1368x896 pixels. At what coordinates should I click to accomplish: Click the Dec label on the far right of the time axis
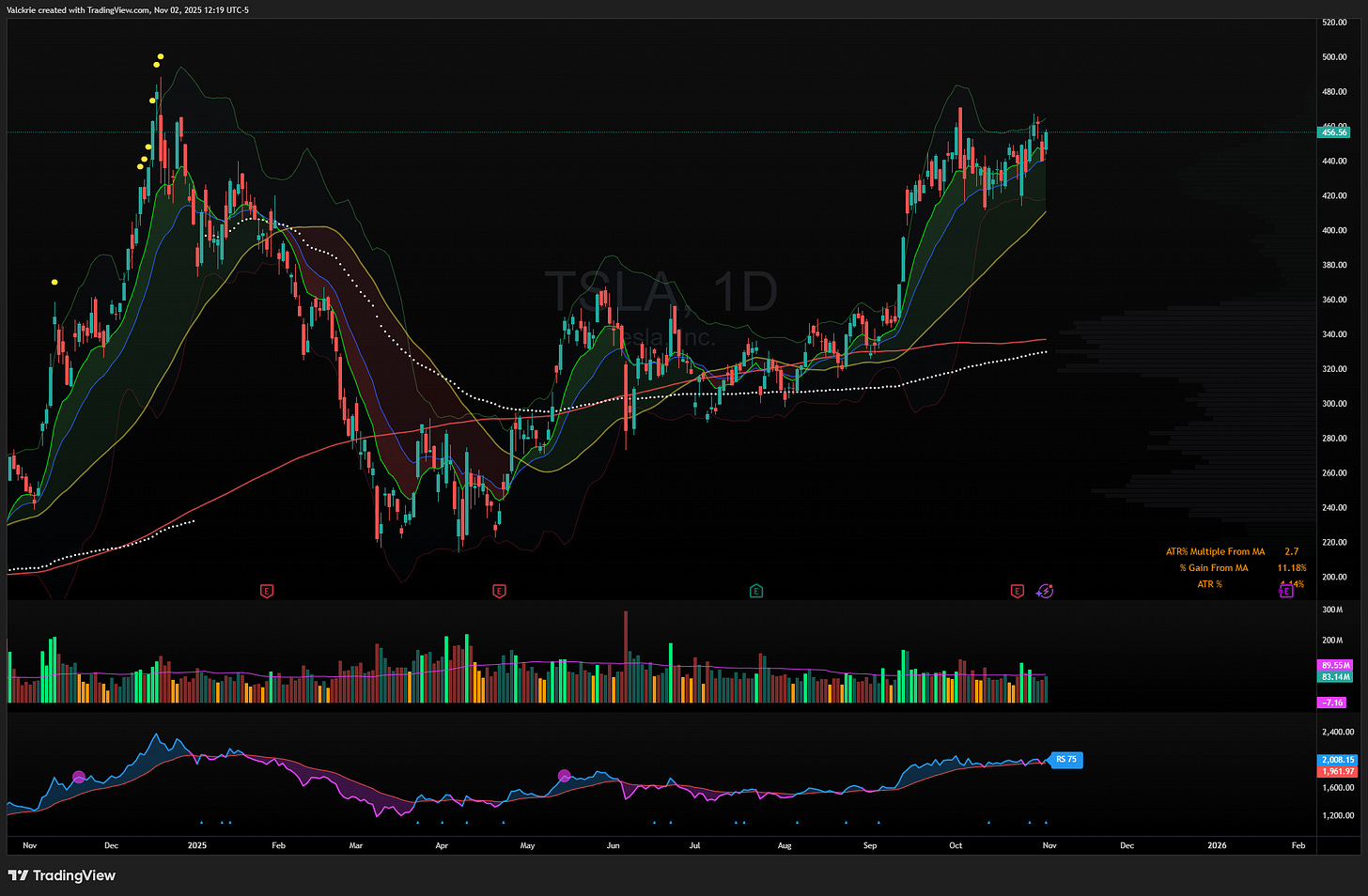coord(1127,845)
